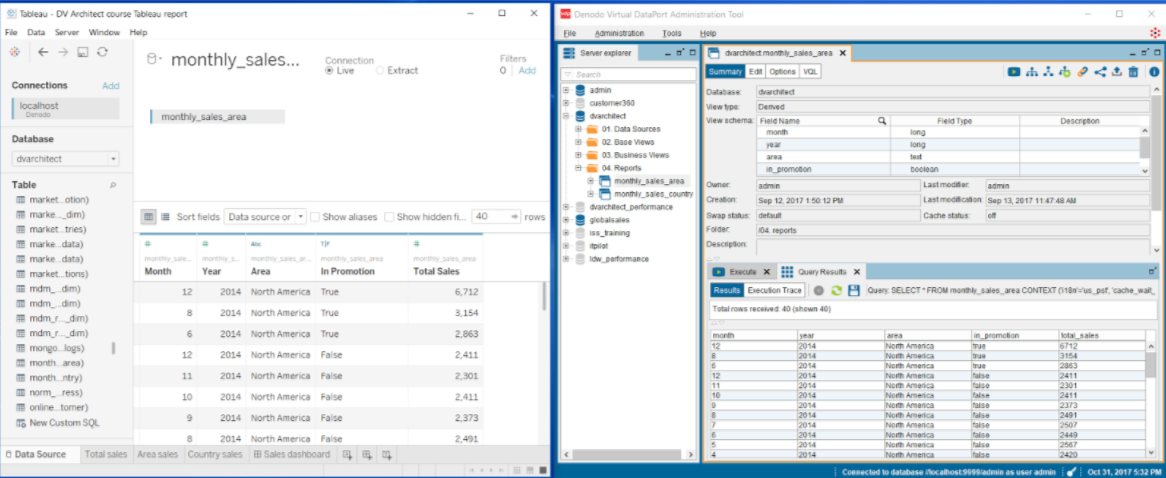Click the green refresh icon in Query Results
This screenshot has height=478, width=1166.
[x=837, y=291]
